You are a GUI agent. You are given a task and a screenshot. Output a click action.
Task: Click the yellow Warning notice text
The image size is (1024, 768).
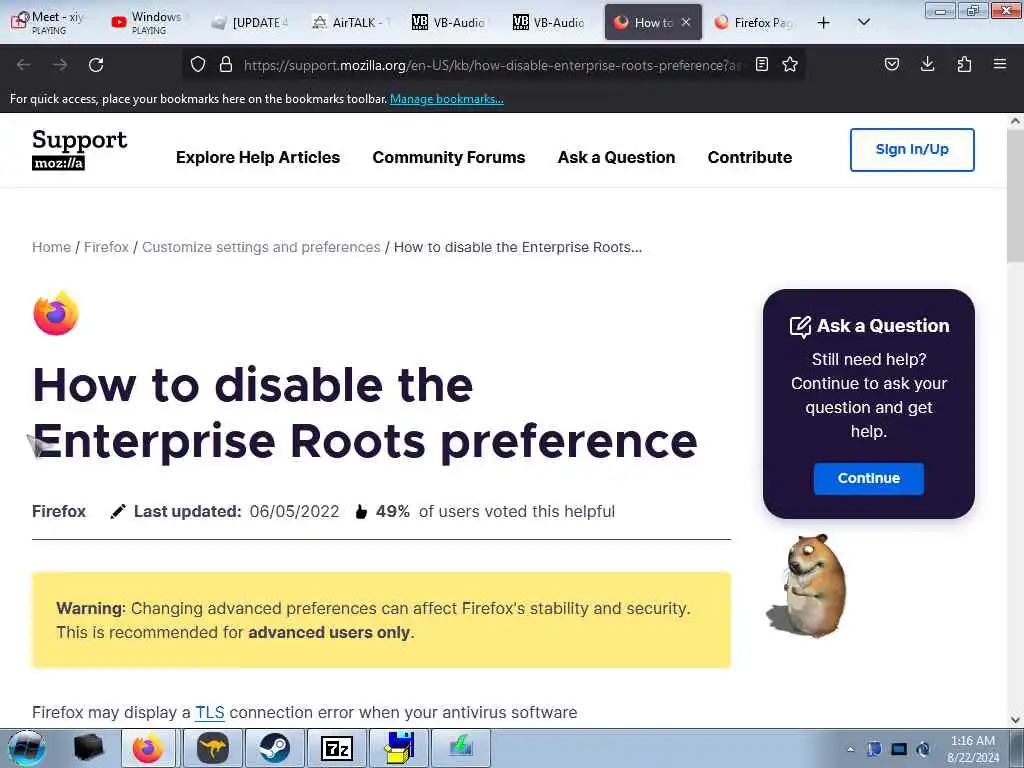pos(374,620)
